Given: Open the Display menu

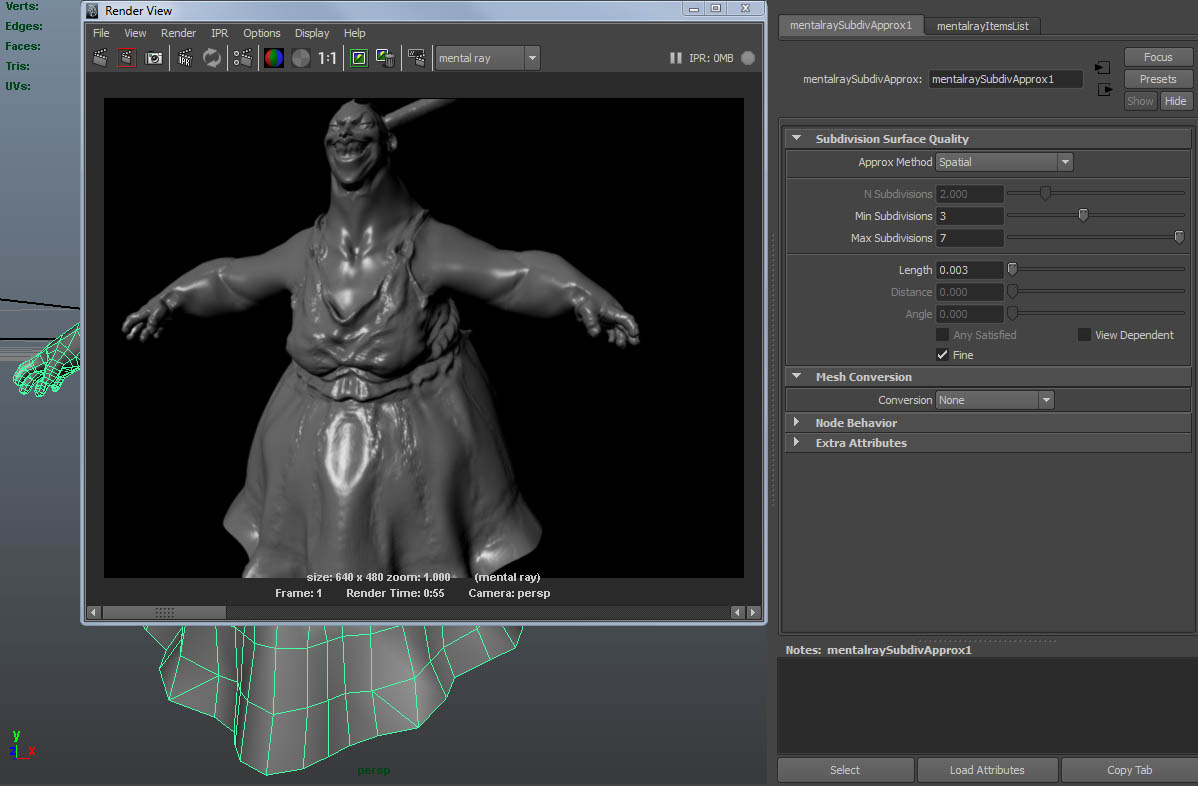Looking at the screenshot, I should pyautogui.click(x=312, y=34).
